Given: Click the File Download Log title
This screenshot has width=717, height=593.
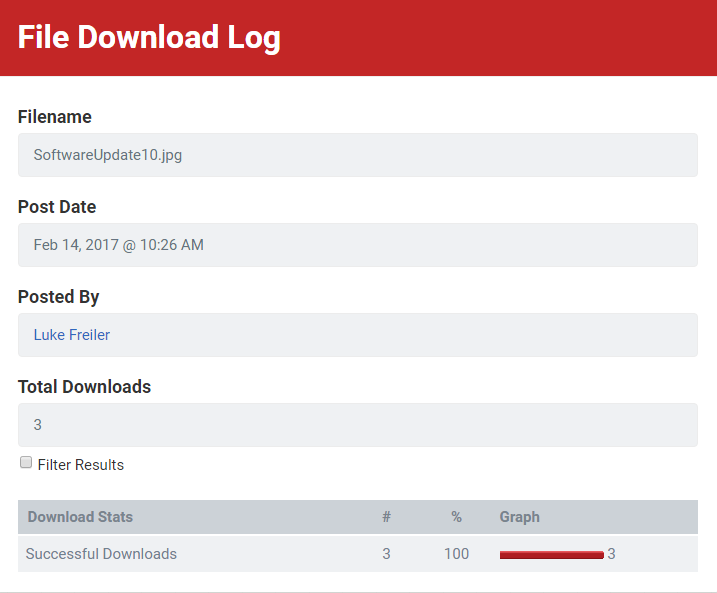Looking at the screenshot, I should tap(149, 37).
